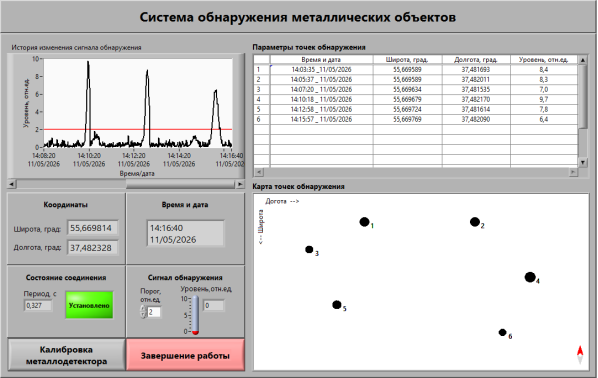Click the Долгота --> axis label on map
The height and width of the screenshot is (378, 598).
(x=282, y=201)
